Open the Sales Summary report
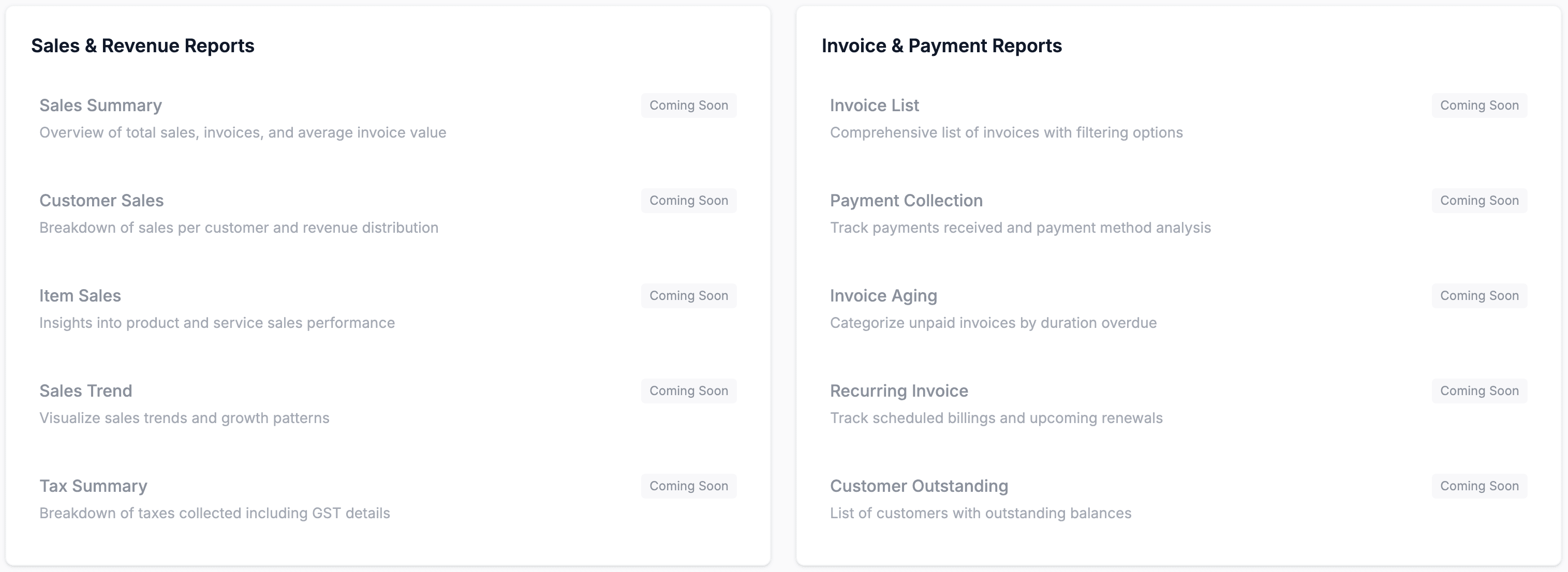1568x572 pixels. (100, 104)
